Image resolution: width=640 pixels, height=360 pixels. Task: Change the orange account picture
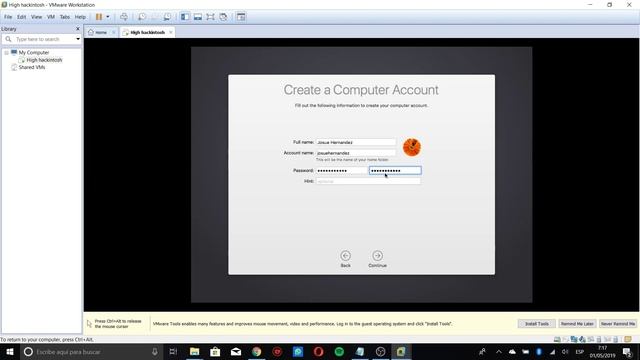pyautogui.click(x=411, y=147)
